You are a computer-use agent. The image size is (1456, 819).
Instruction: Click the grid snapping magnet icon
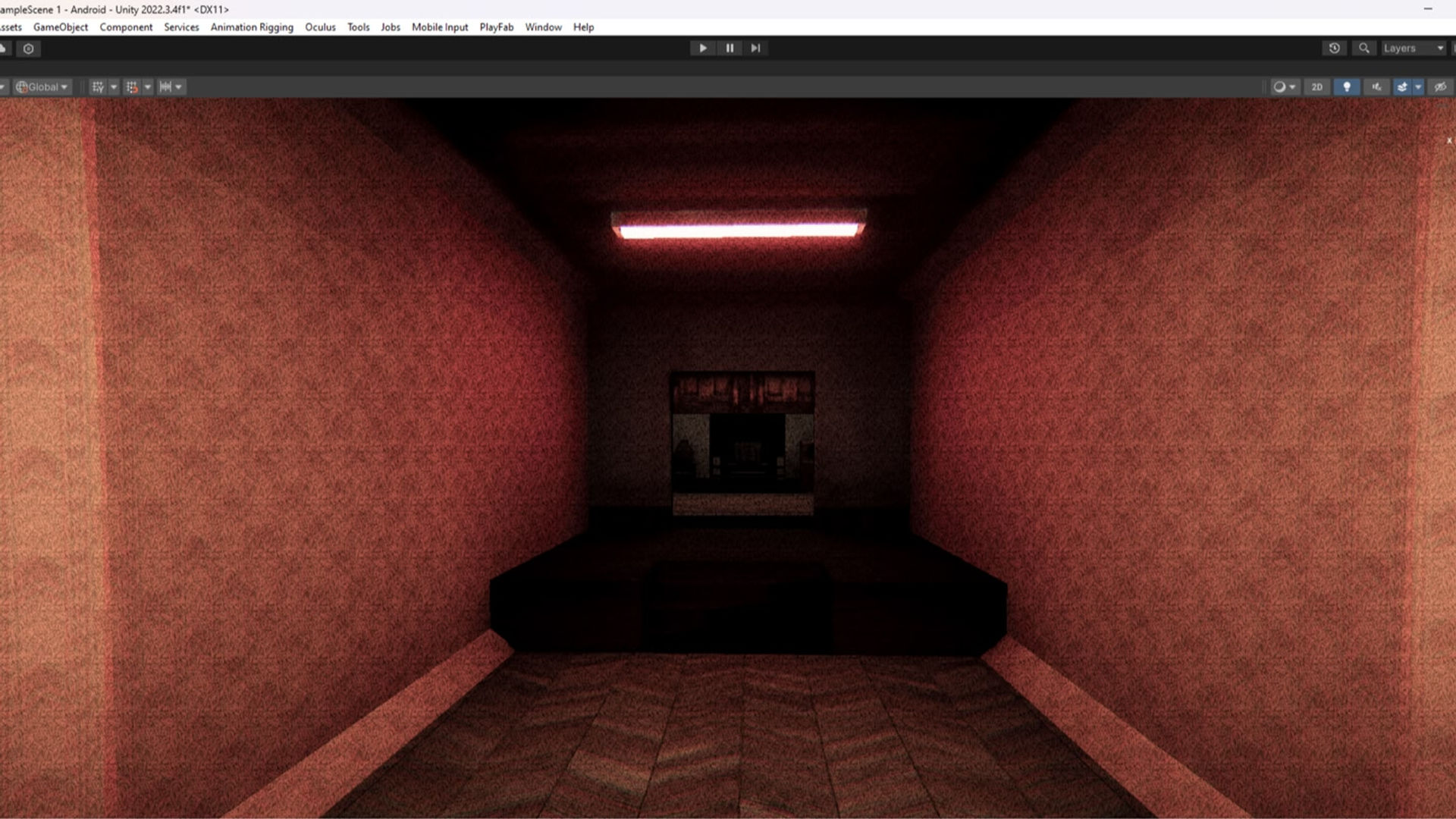[132, 87]
